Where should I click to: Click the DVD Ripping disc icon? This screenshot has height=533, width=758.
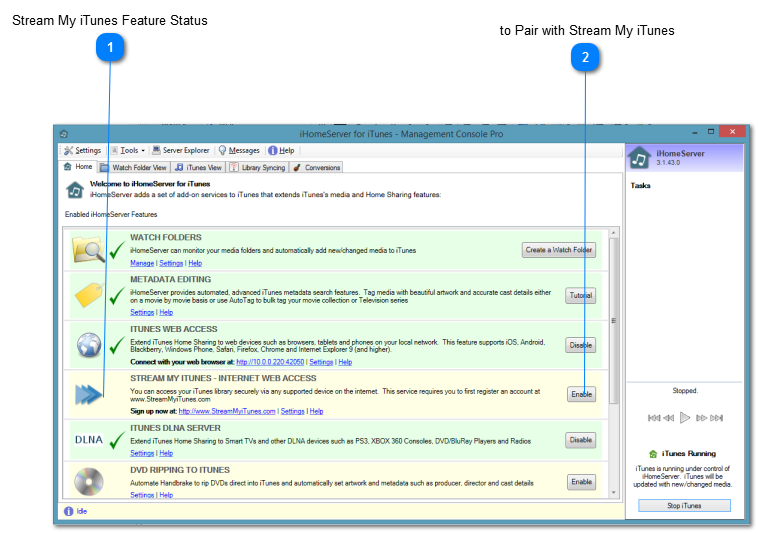tap(89, 482)
